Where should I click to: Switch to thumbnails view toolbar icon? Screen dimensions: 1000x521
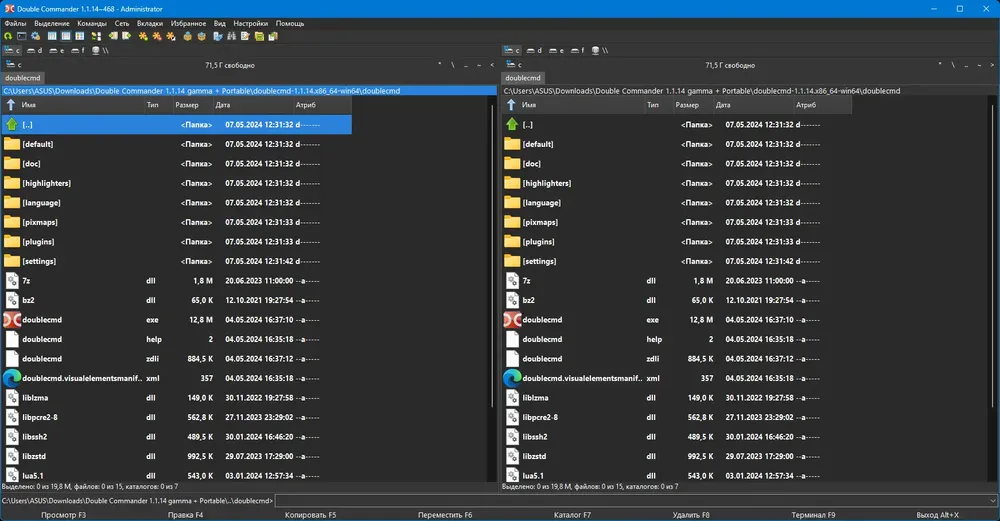80,36
